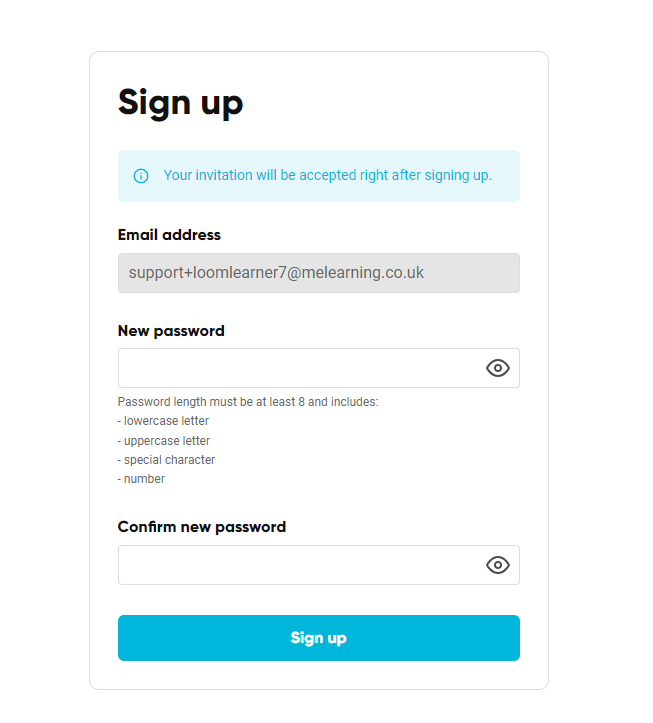This screenshot has width=653, height=723.
Task: Click the info icon in the invitation banner
Action: point(141,176)
